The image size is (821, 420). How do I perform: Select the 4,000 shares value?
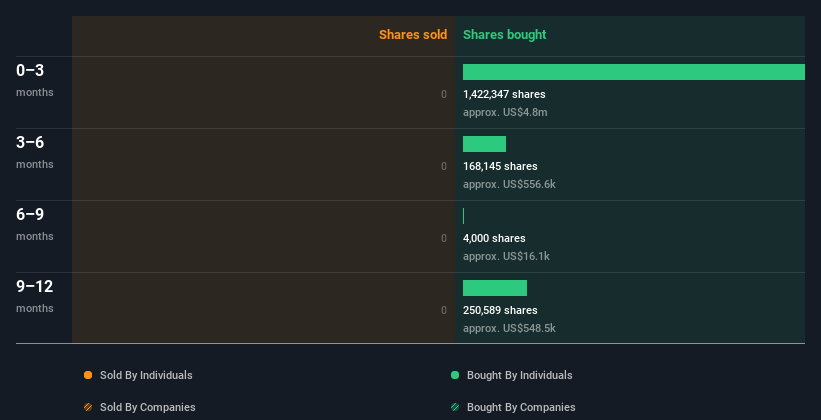(x=494, y=238)
